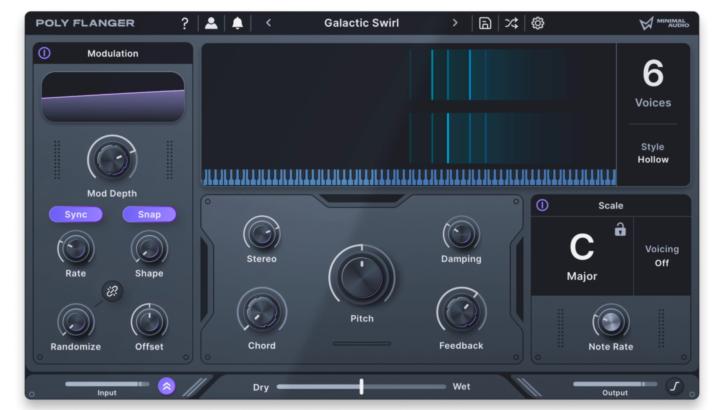Image resolution: width=720 pixels, height=410 pixels.
Task: Save preset with the floppy disk icon
Action: [x=485, y=23]
